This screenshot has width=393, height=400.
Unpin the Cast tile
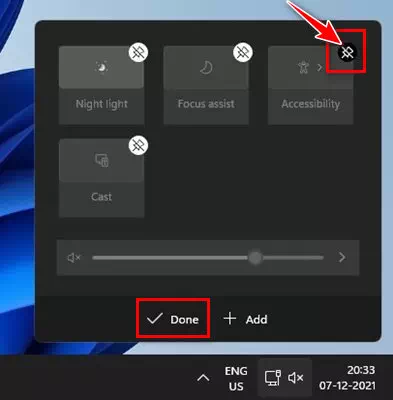pyautogui.click(x=138, y=145)
